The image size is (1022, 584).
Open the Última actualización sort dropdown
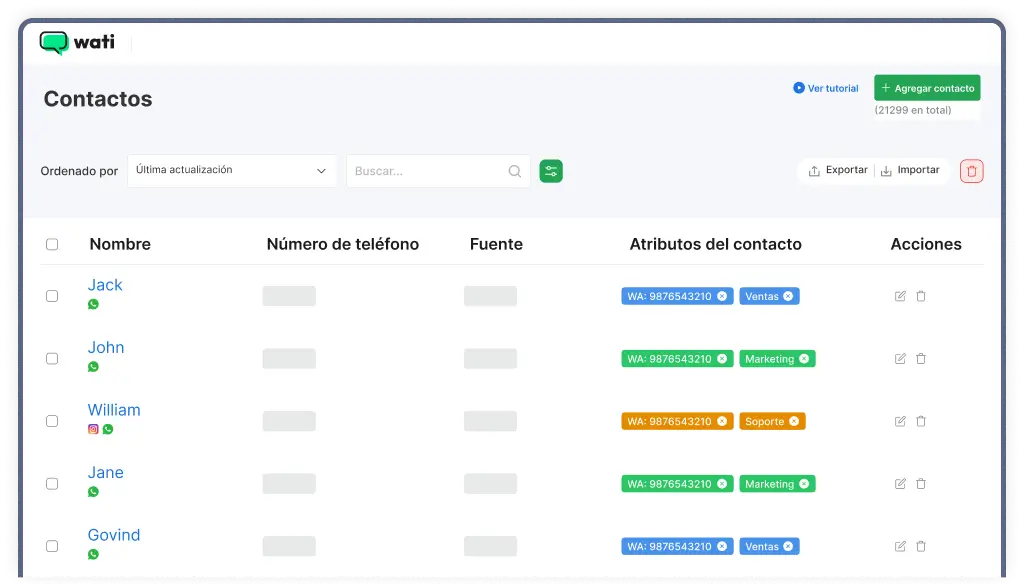tap(231, 170)
